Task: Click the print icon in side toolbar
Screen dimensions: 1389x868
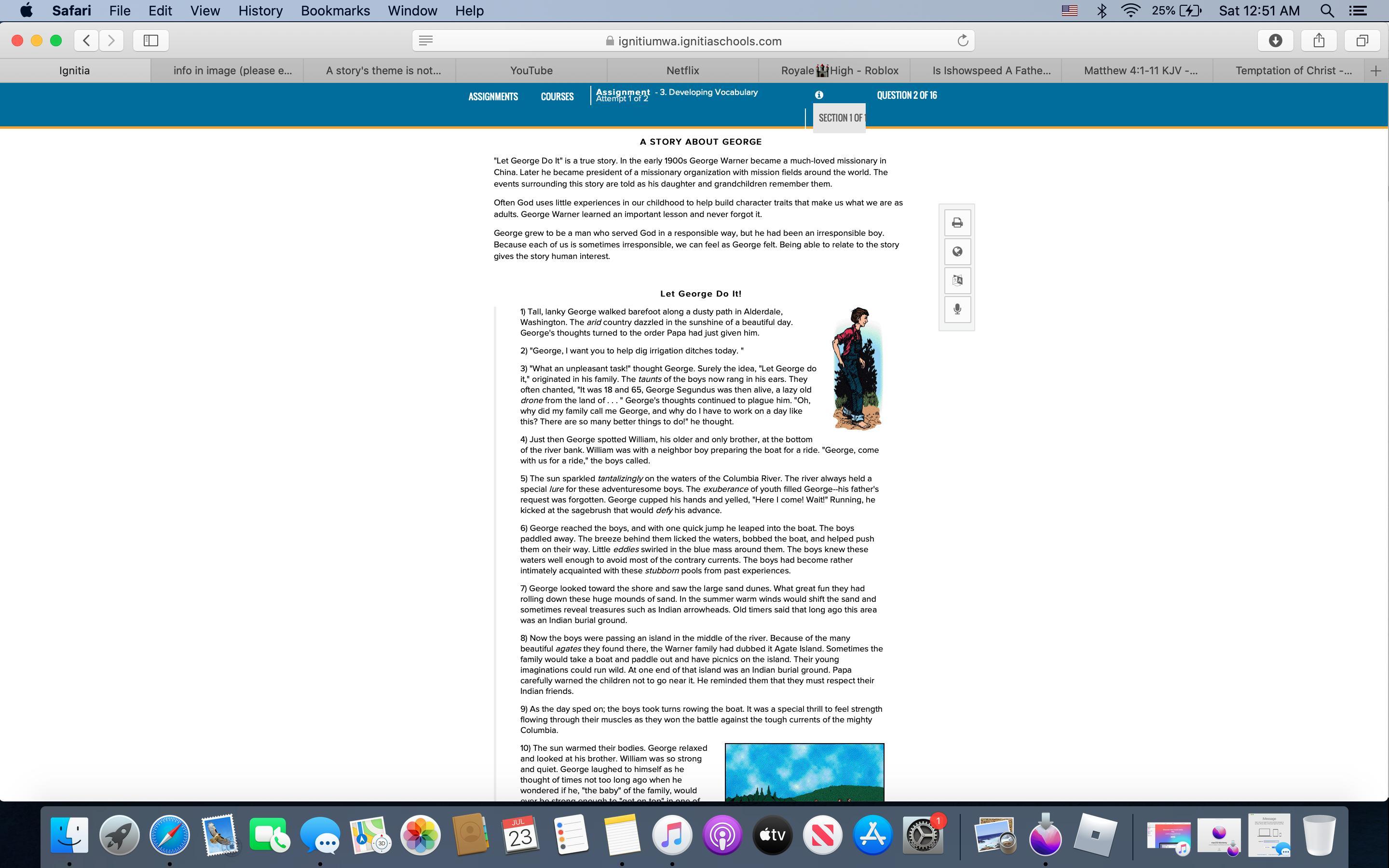Action: (957, 223)
